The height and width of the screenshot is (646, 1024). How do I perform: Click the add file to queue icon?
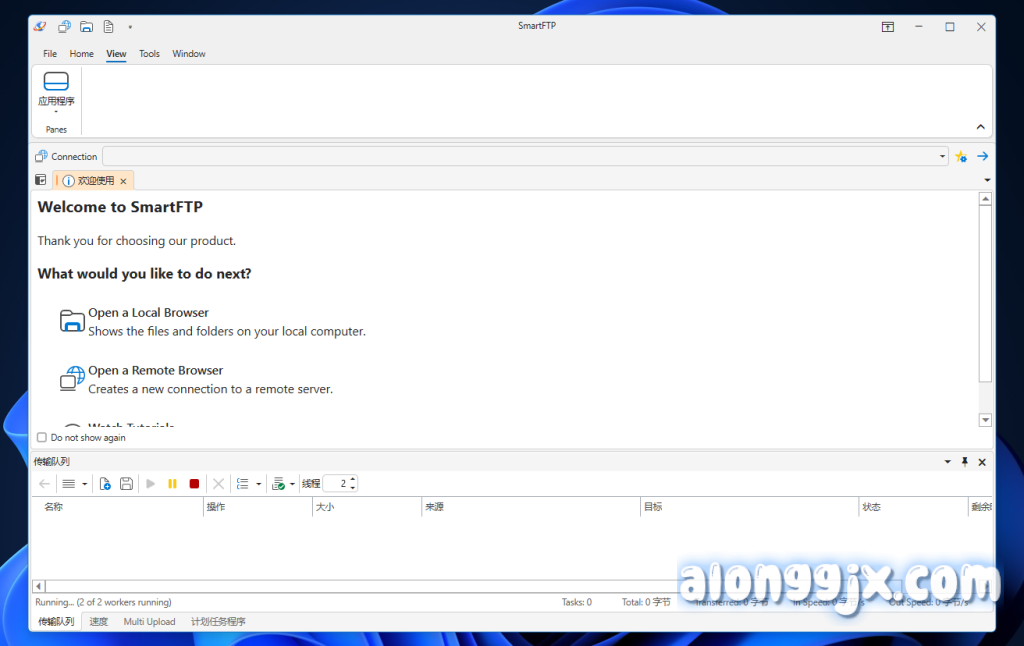[x=105, y=484]
